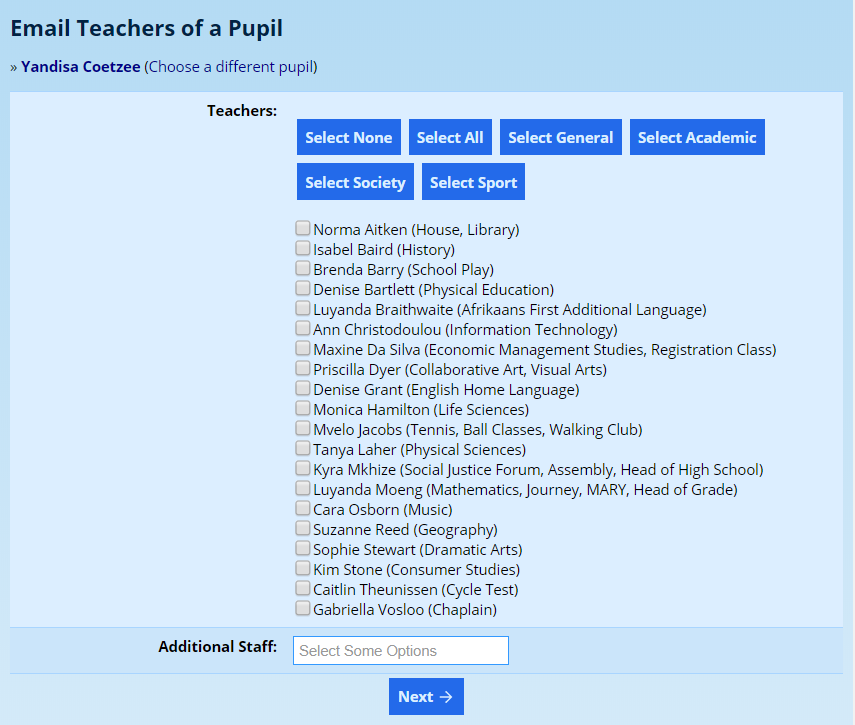The height and width of the screenshot is (725, 855).
Task: Open the Yandisa Coetzee pupil link
Action: click(x=81, y=67)
